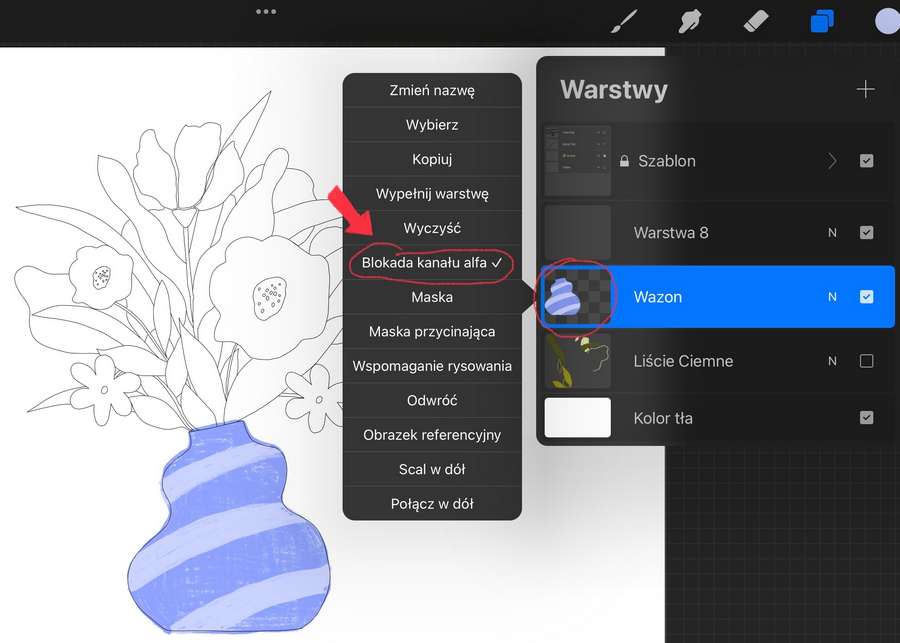Open blend mode N of Warstwa 8
The width and height of the screenshot is (900, 643).
coord(832,233)
